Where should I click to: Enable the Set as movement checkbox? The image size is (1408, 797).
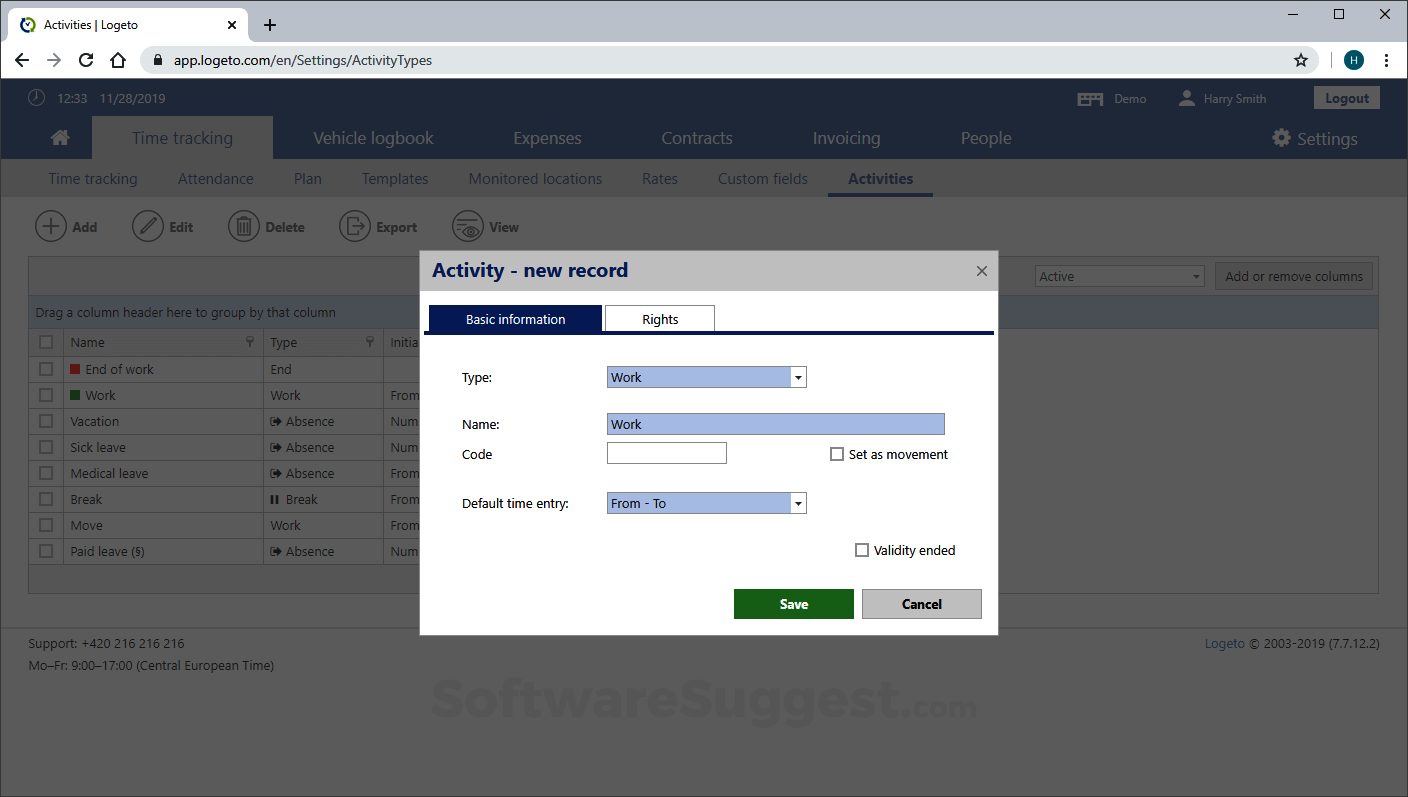pos(837,453)
